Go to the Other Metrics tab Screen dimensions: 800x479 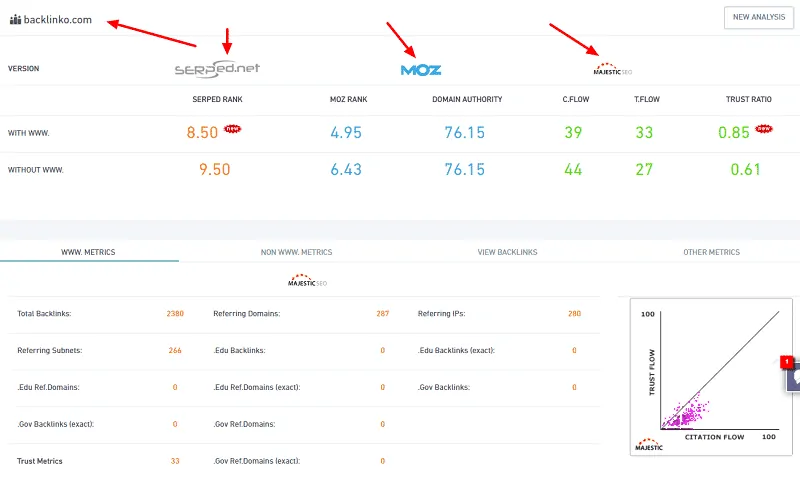click(x=711, y=252)
